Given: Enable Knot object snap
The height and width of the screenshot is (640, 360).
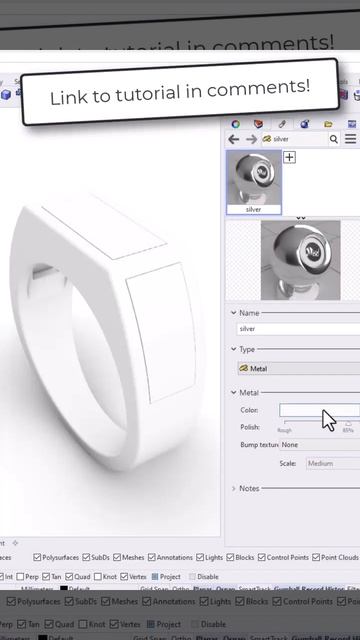Looking at the screenshot, I should (x=98, y=577).
